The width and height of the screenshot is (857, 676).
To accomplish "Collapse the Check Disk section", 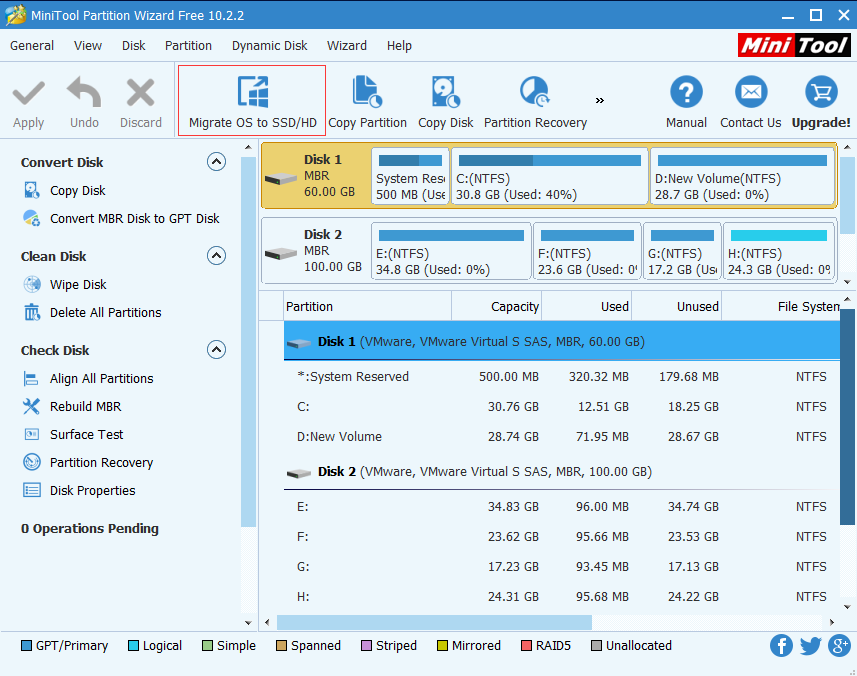I will [x=216, y=350].
